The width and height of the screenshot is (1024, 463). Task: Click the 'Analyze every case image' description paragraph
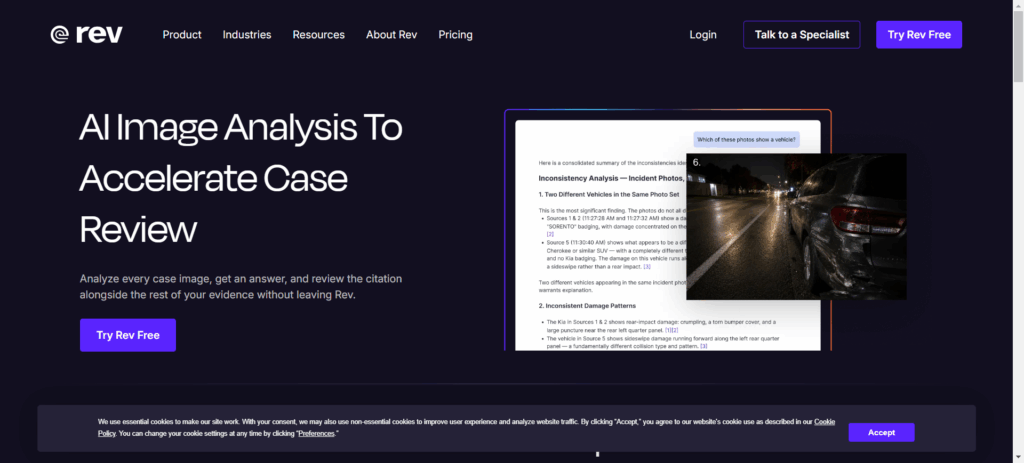click(241, 287)
